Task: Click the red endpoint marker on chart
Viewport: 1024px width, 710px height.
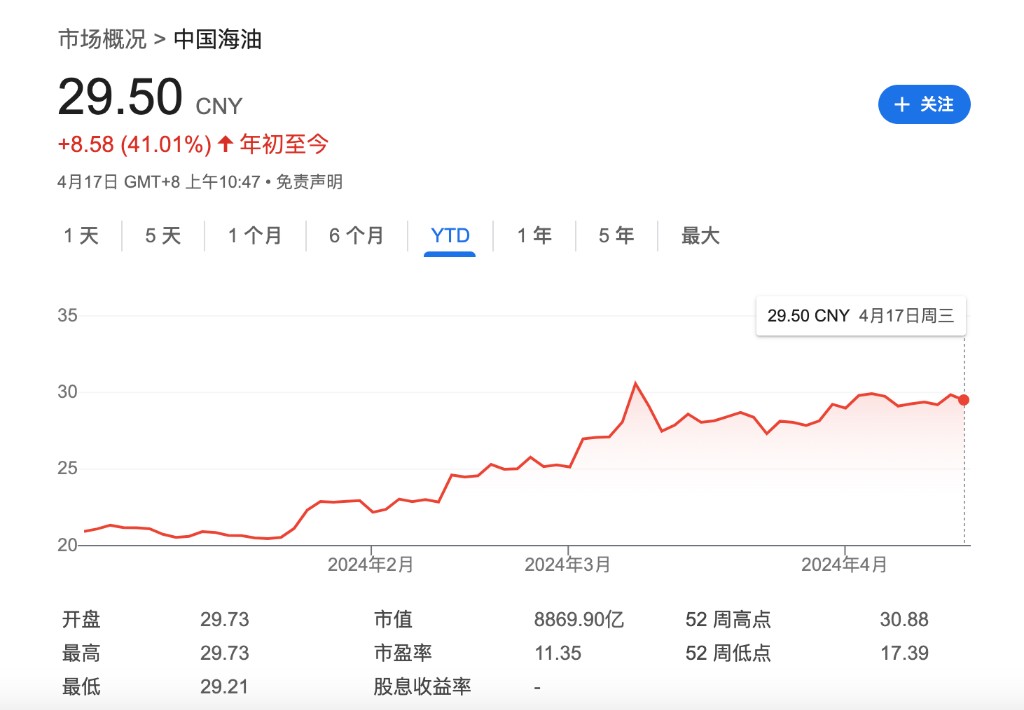Action: click(963, 400)
